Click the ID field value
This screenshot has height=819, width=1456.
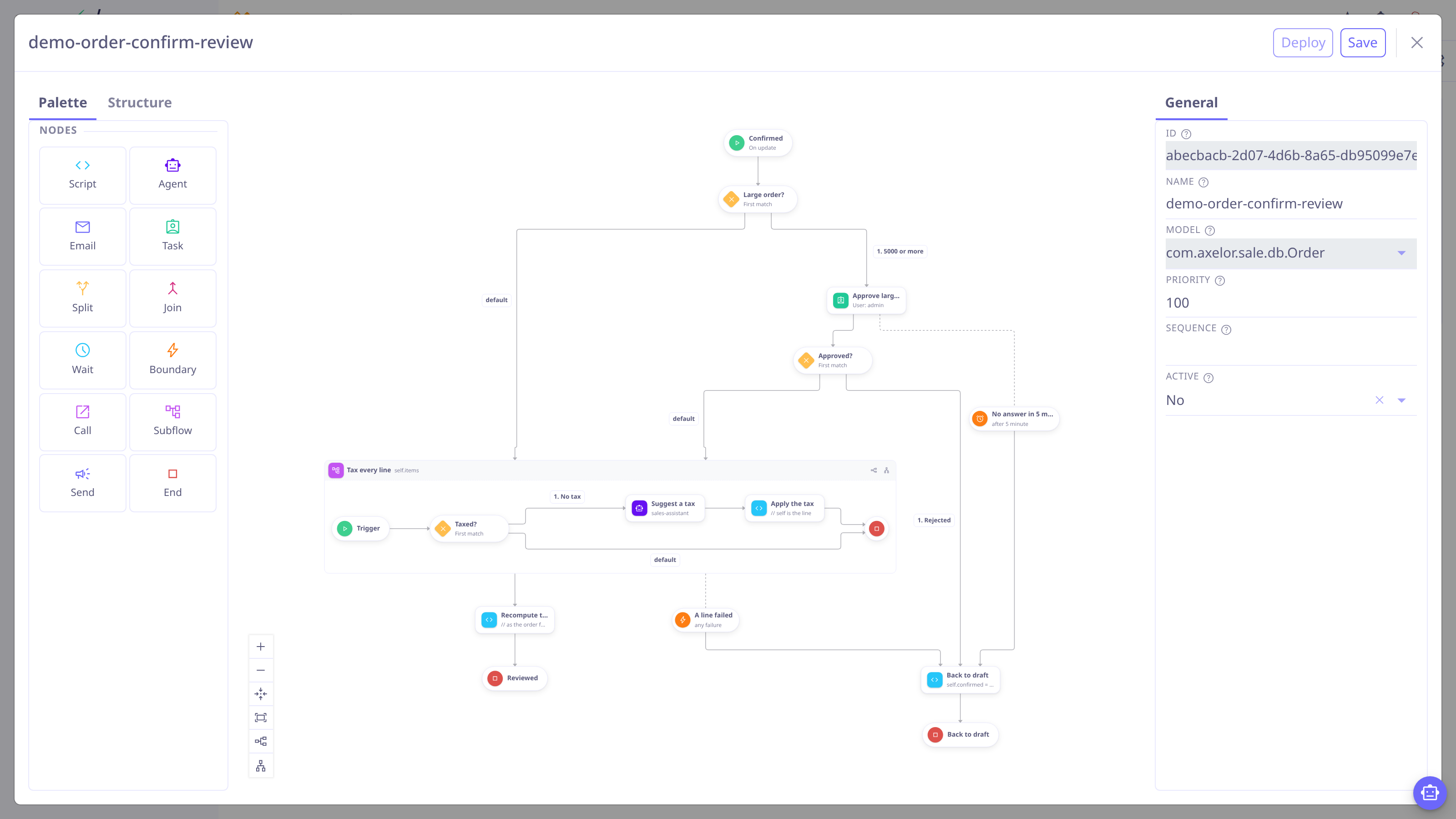(1291, 156)
